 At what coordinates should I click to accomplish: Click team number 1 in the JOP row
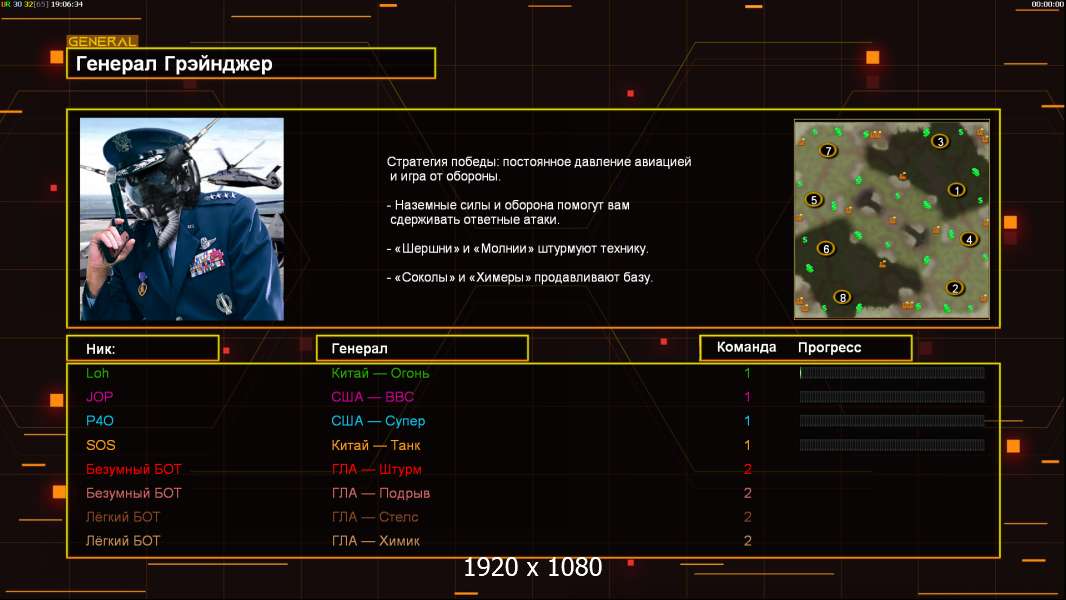(x=747, y=397)
